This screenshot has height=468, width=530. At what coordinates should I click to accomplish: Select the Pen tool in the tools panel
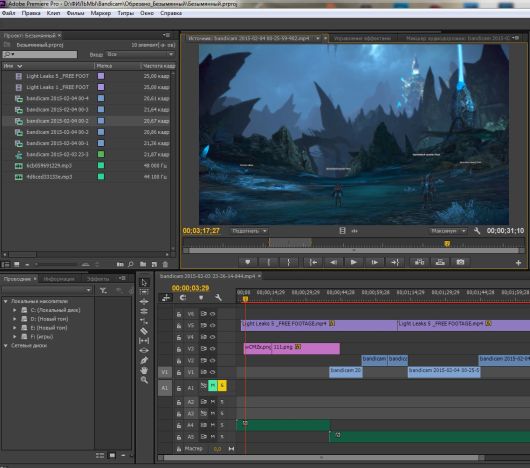[144, 360]
